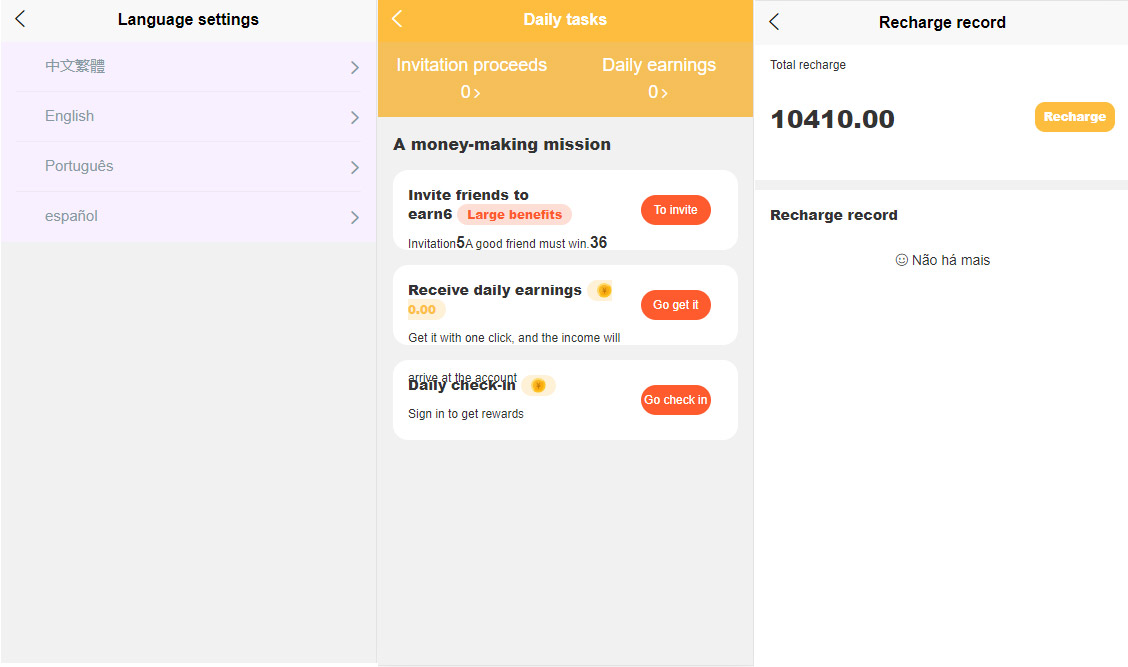The width and height of the screenshot is (1128, 667).
Task: Click chevron arrow on Português row
Action: pyautogui.click(x=354, y=168)
